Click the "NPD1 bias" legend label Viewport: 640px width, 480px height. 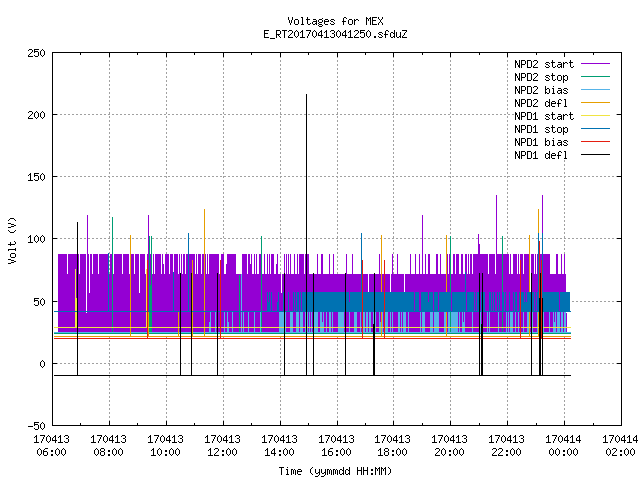pyautogui.click(x=541, y=142)
